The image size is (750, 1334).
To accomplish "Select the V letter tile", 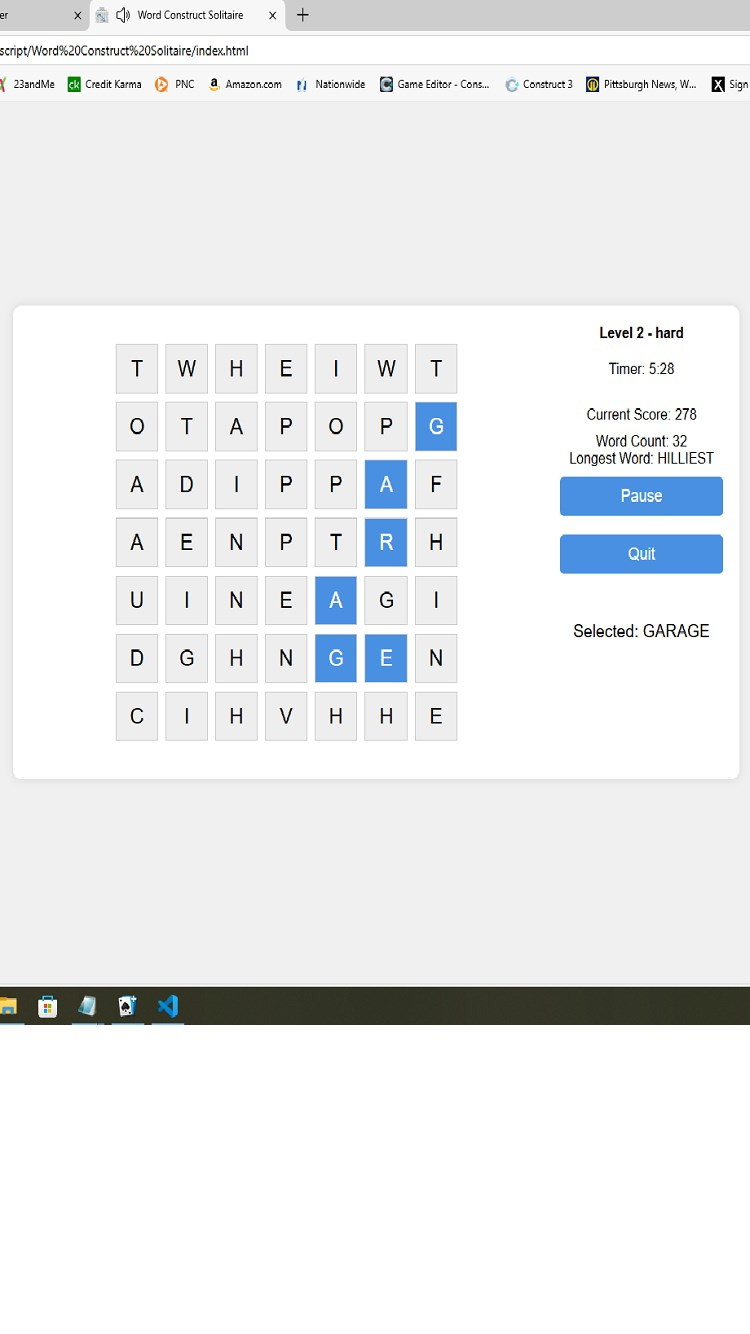I will pos(286,716).
